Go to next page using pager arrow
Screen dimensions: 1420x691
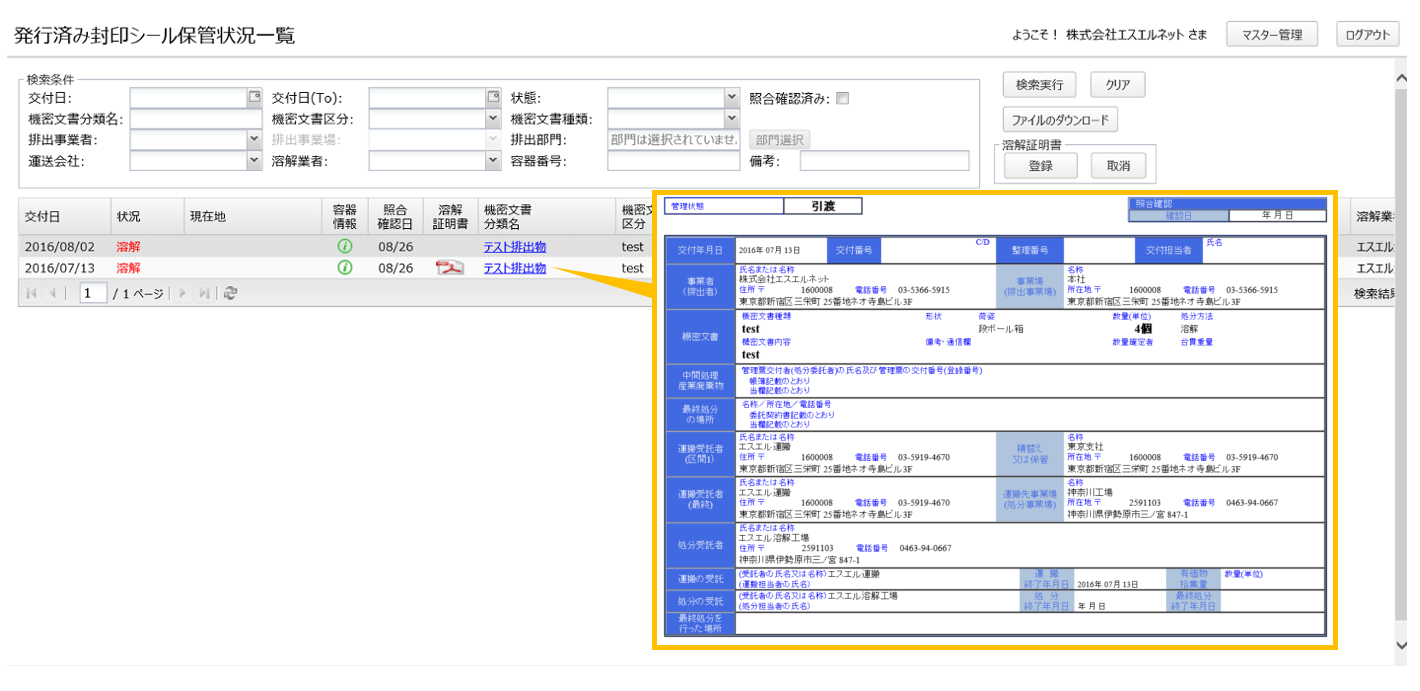[183, 293]
